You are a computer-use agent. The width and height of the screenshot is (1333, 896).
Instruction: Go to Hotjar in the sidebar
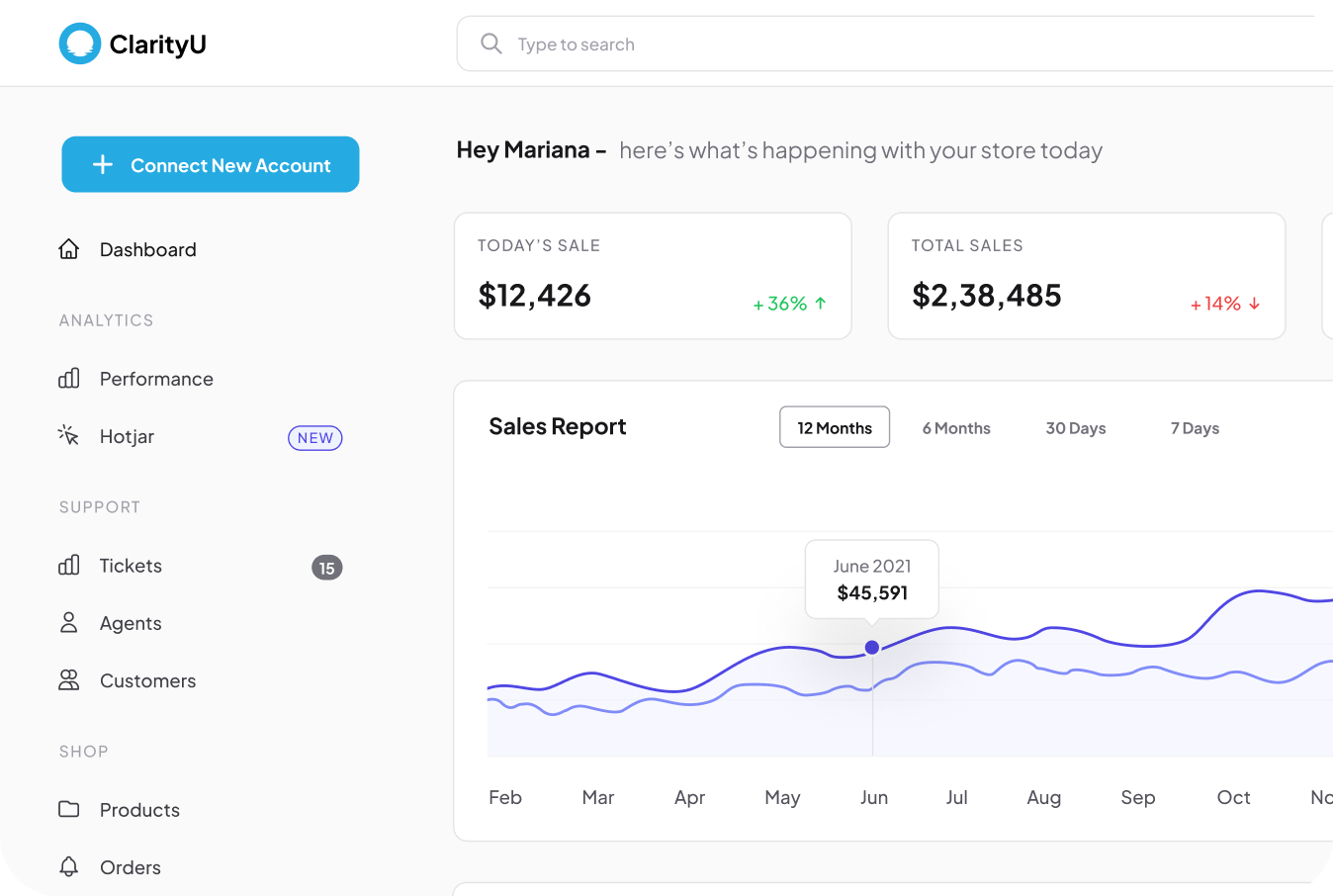(127, 436)
